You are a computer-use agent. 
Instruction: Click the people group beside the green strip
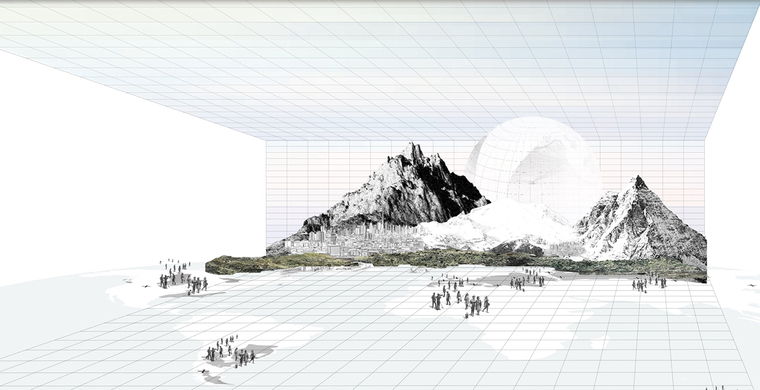pyautogui.click(x=527, y=280)
